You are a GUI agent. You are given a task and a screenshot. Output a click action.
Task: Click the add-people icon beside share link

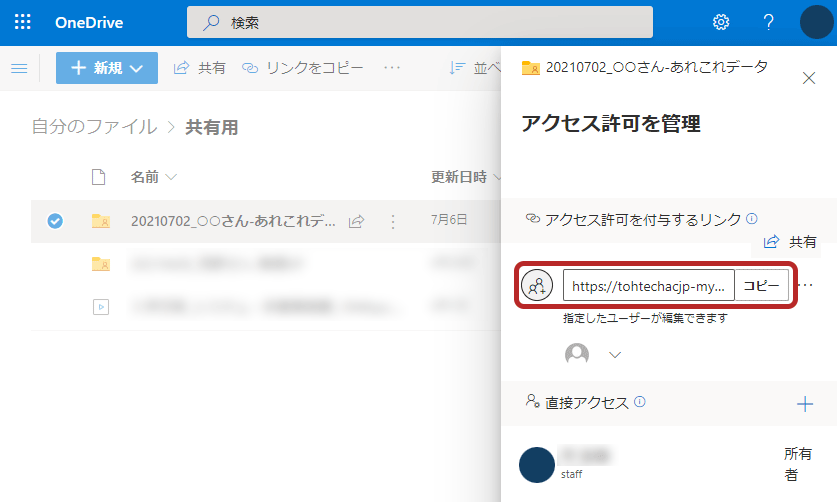point(537,286)
